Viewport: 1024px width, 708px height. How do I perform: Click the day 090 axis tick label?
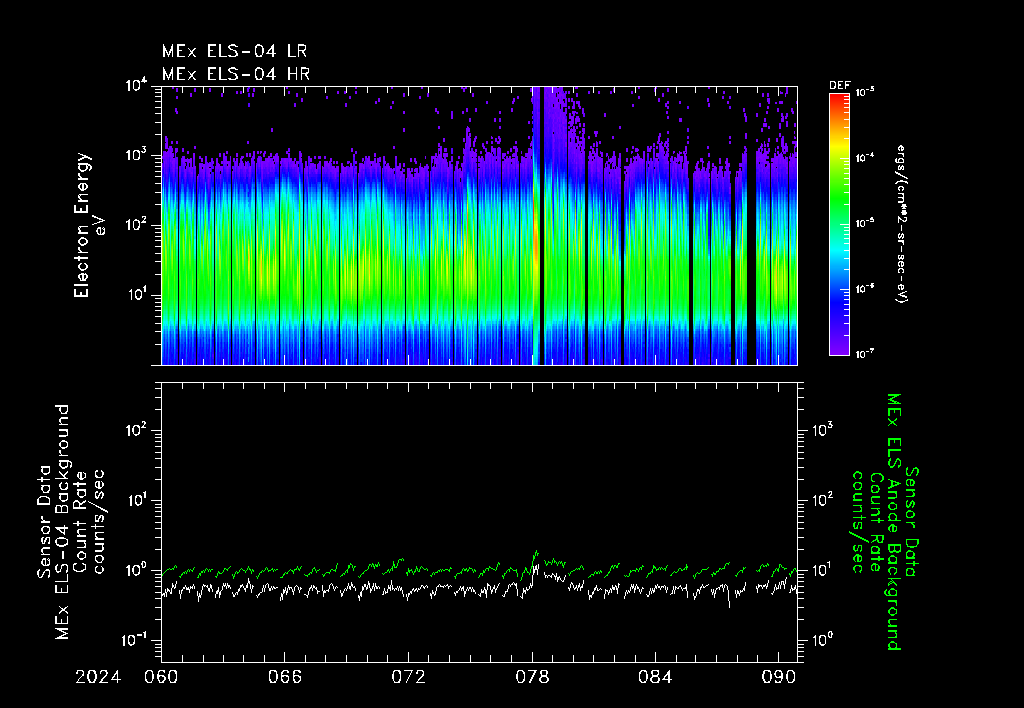778,677
